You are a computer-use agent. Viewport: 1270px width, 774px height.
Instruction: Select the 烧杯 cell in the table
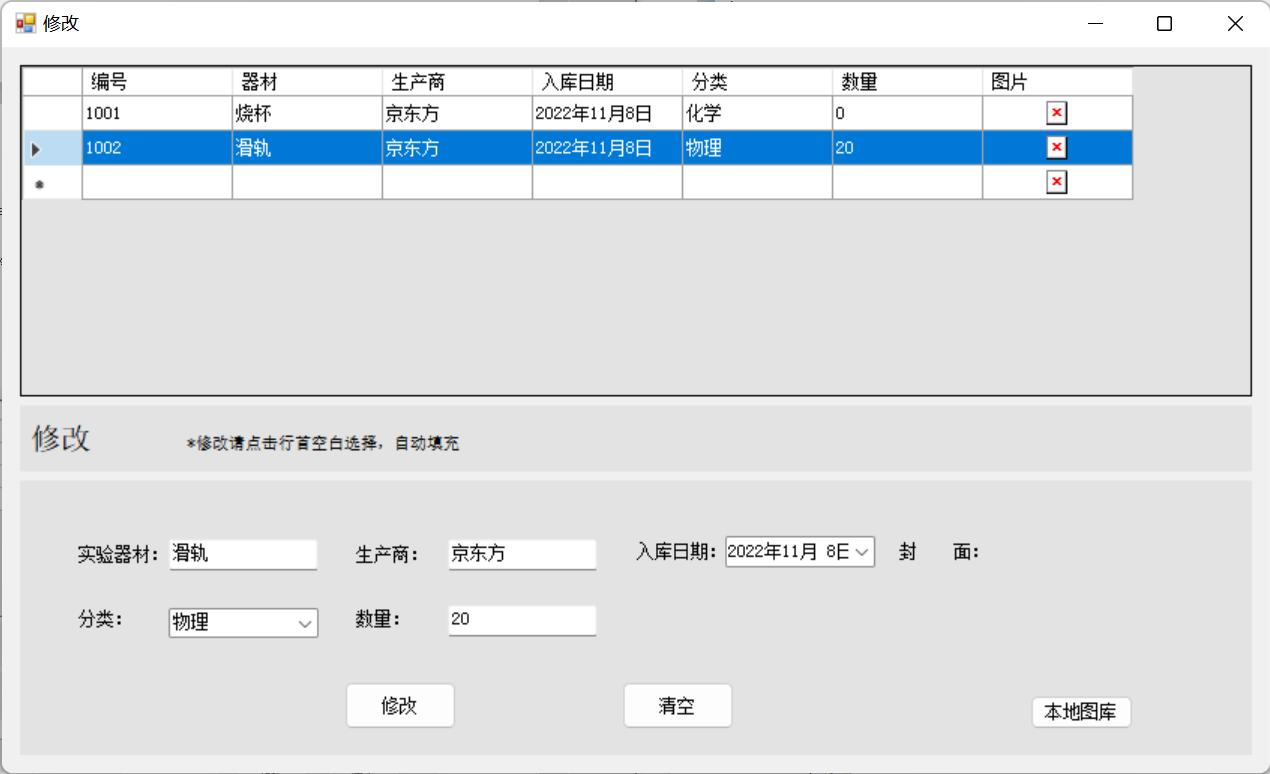(306, 113)
